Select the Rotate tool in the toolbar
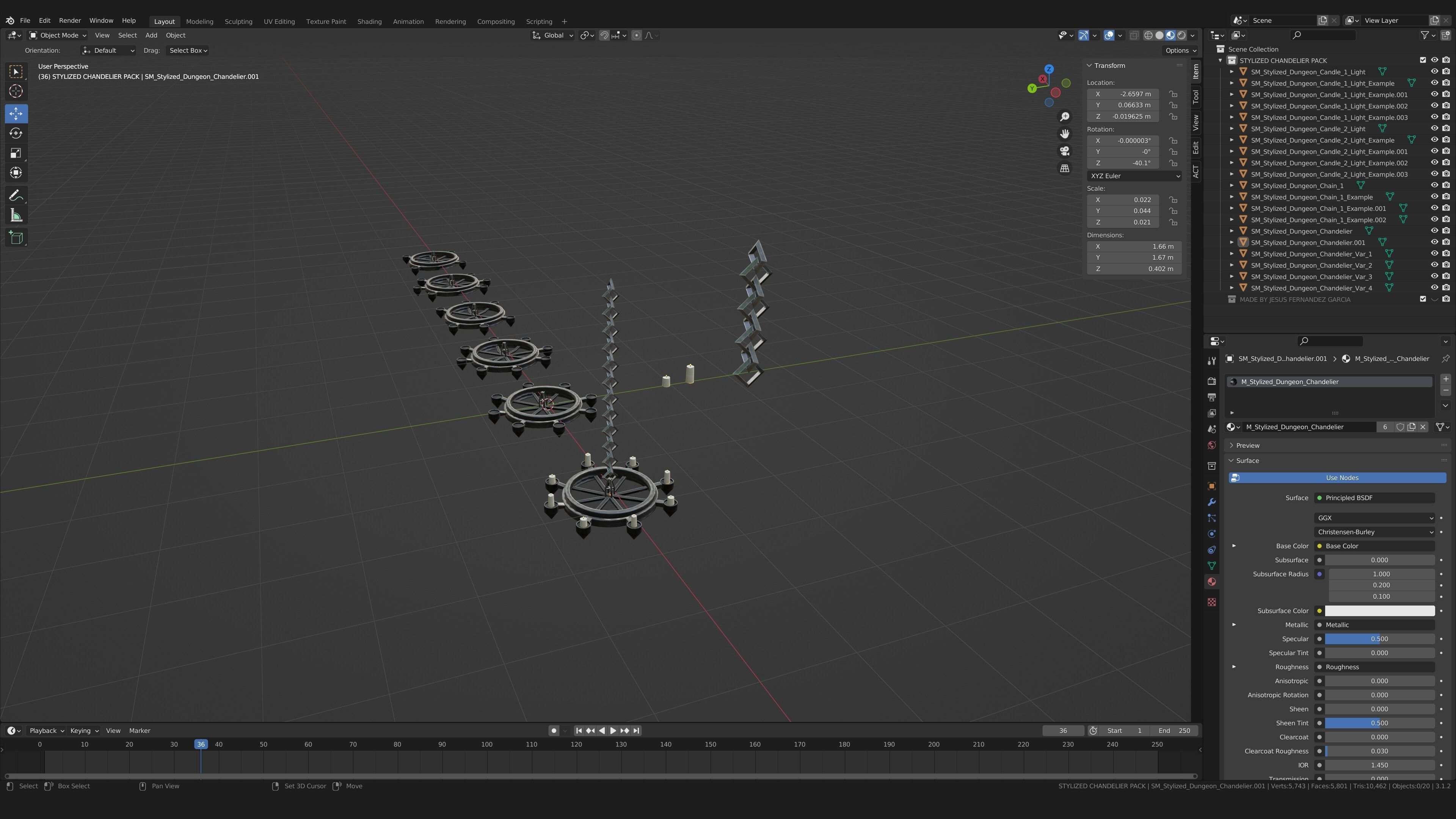 pyautogui.click(x=16, y=133)
